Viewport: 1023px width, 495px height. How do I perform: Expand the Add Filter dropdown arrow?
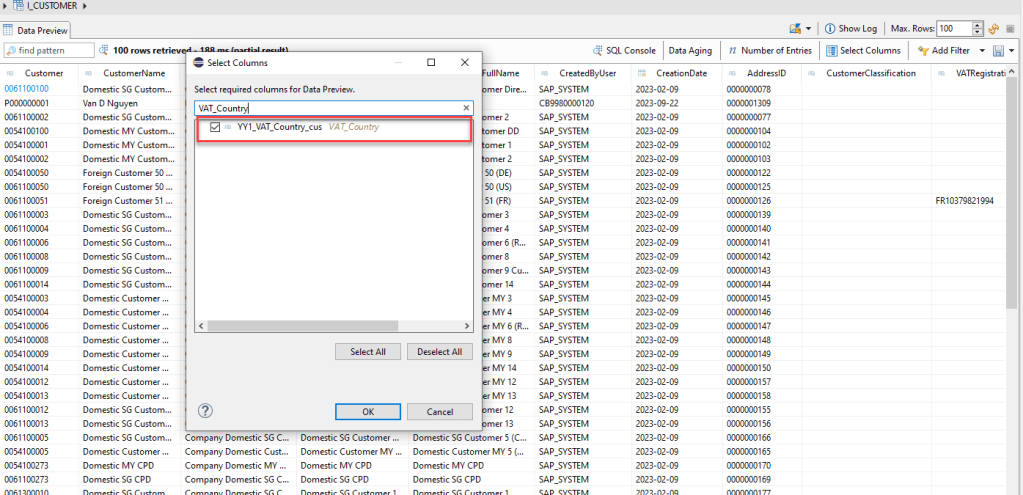click(983, 50)
